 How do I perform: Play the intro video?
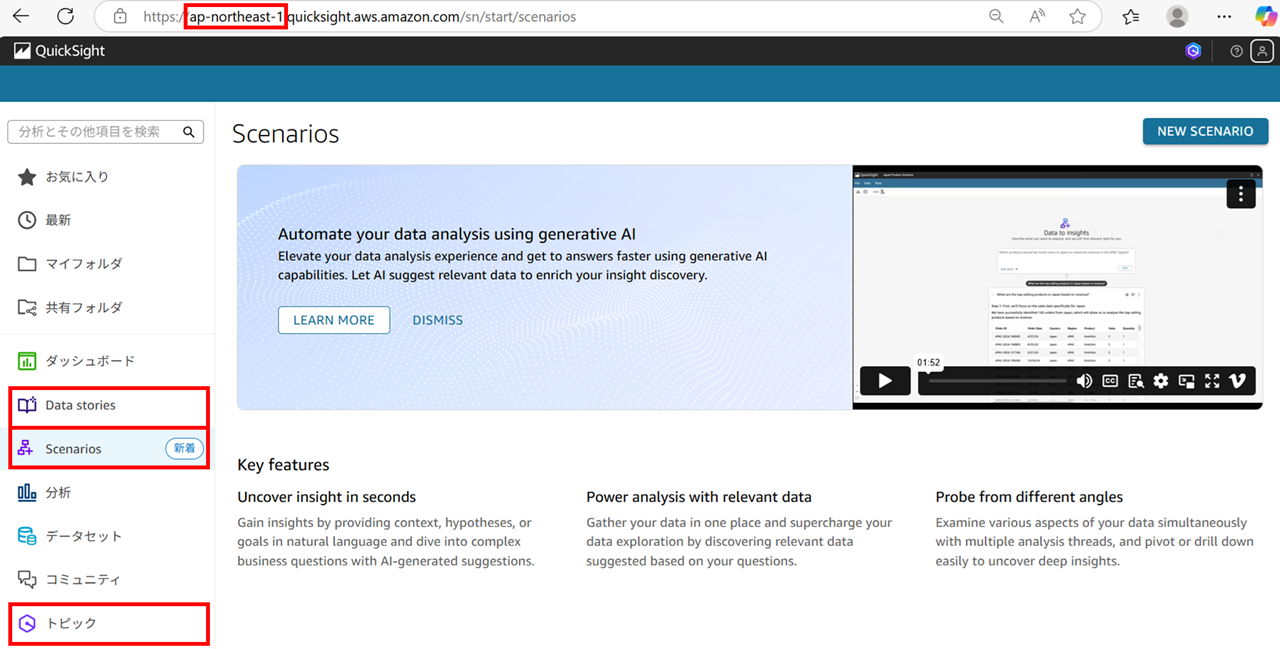(885, 381)
